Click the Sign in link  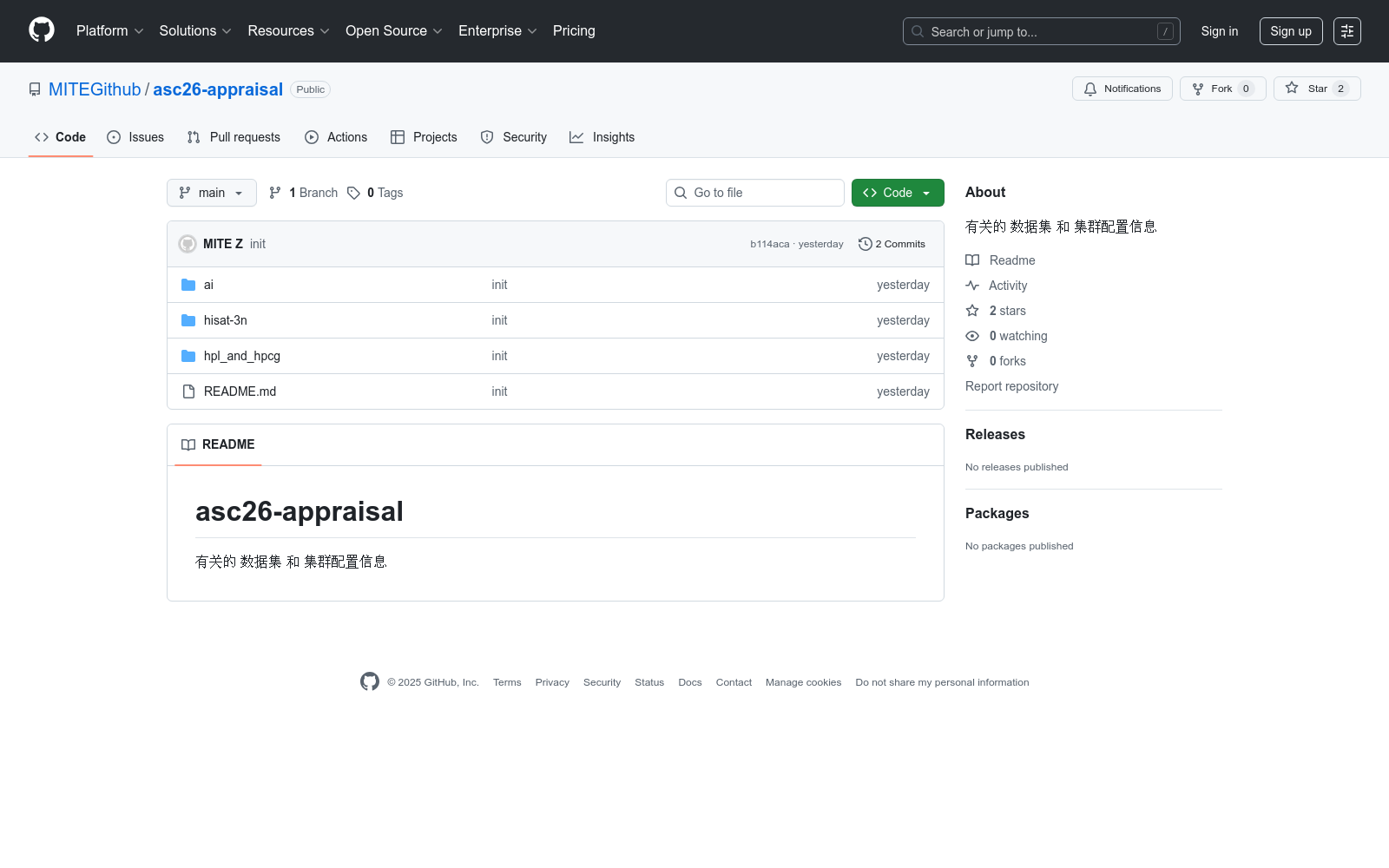[x=1220, y=31]
